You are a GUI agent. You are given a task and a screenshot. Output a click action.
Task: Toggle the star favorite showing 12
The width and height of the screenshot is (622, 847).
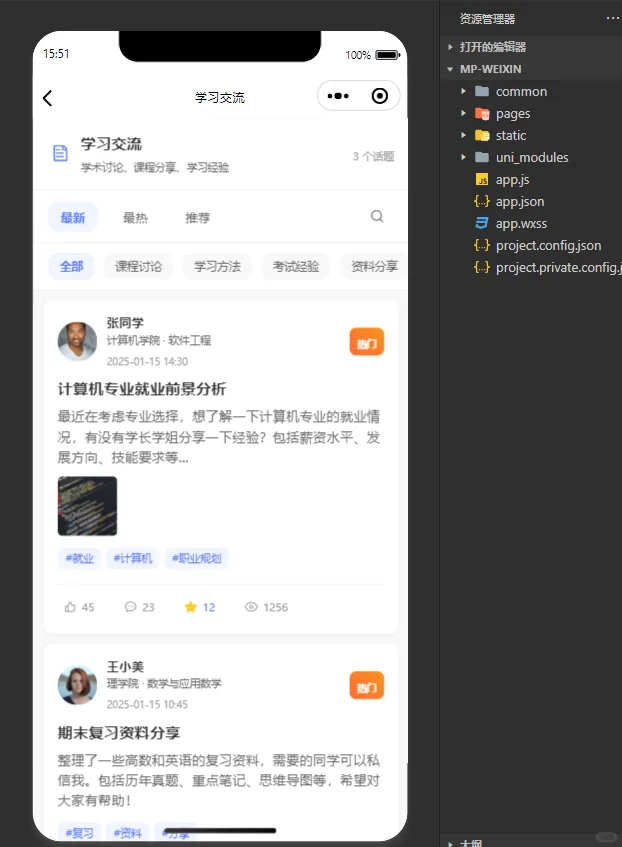(x=190, y=607)
